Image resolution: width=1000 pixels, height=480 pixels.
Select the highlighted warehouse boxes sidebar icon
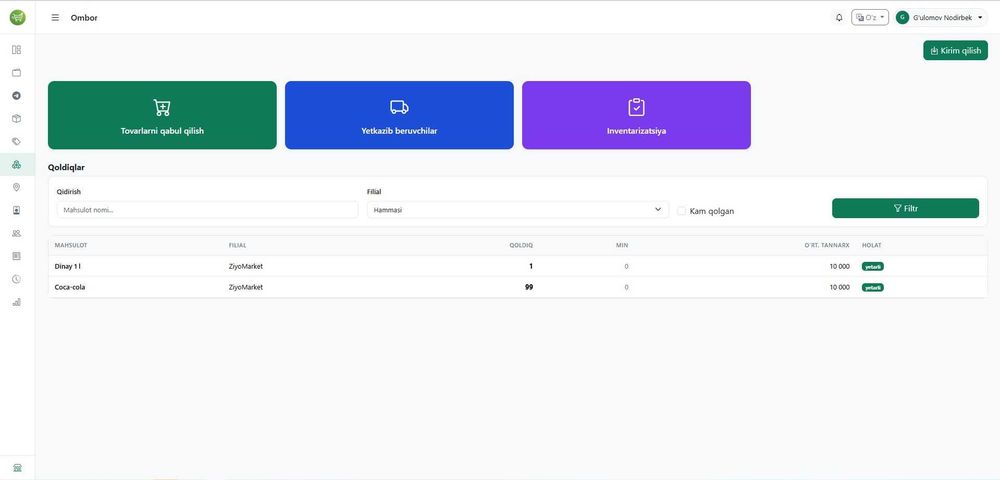pos(17,164)
